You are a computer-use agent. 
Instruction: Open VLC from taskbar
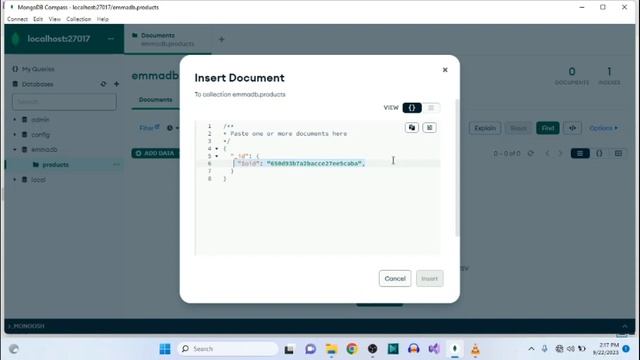click(x=475, y=349)
